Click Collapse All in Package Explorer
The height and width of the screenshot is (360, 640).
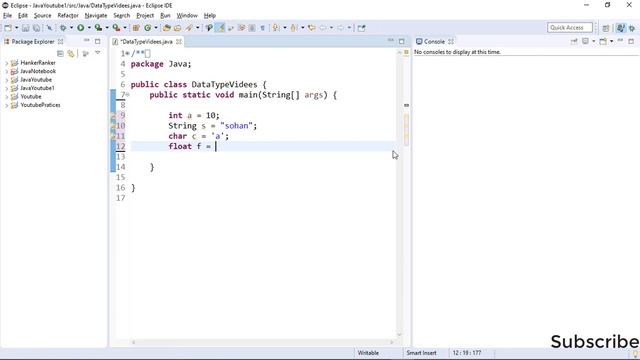coord(60,53)
